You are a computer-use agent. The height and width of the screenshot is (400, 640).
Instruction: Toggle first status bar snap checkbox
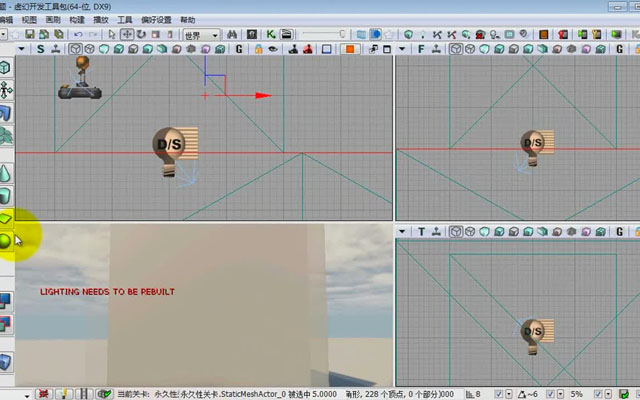(x=498, y=394)
